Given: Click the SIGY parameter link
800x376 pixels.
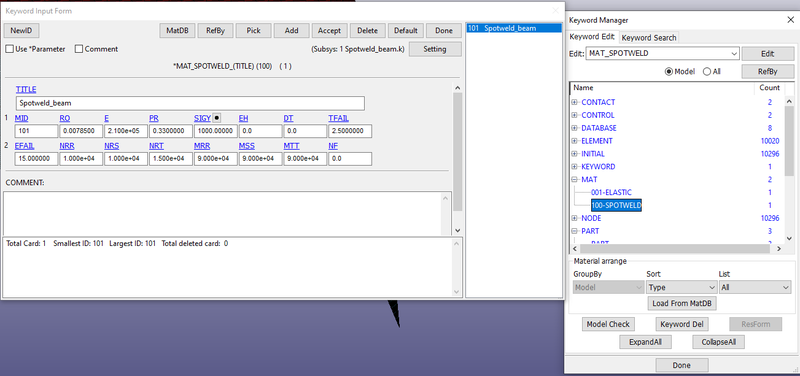Looking at the screenshot, I should click(202, 118).
